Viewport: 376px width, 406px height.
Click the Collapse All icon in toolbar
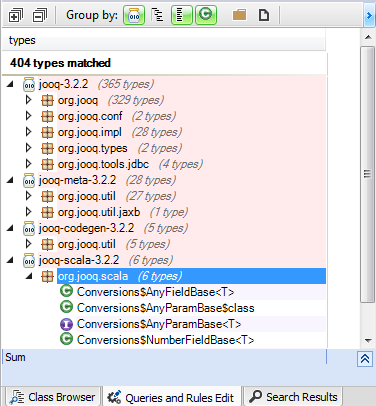[x=40, y=15]
